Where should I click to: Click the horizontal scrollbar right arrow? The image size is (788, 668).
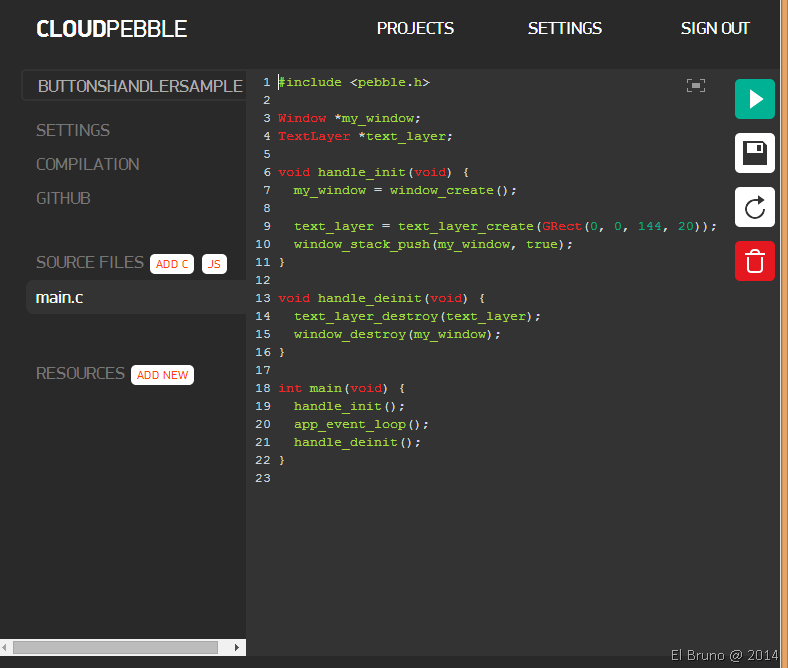point(238,648)
